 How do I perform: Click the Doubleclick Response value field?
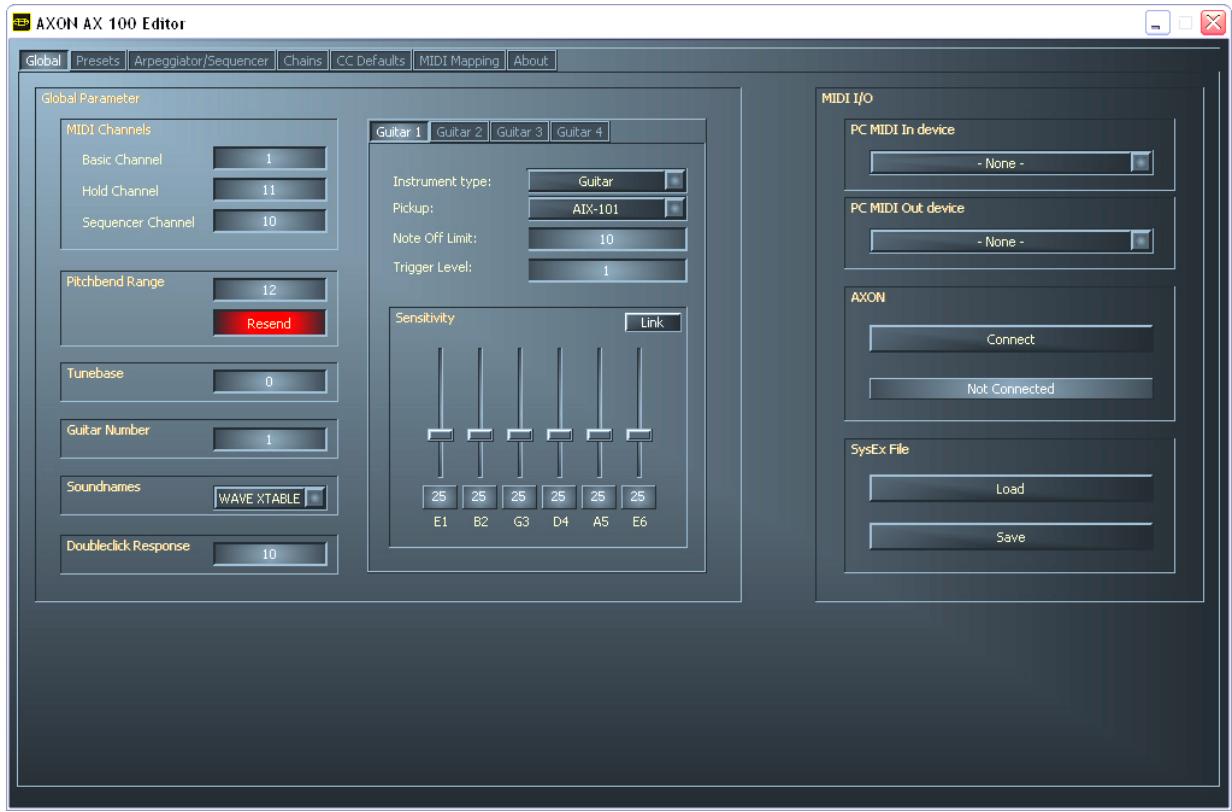(x=270, y=554)
